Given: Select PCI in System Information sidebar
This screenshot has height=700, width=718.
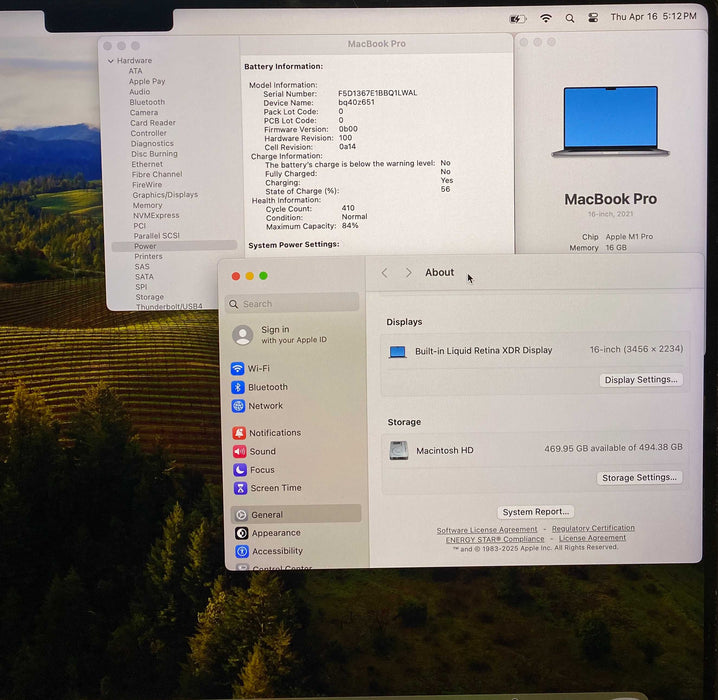Looking at the screenshot, I should (x=140, y=226).
